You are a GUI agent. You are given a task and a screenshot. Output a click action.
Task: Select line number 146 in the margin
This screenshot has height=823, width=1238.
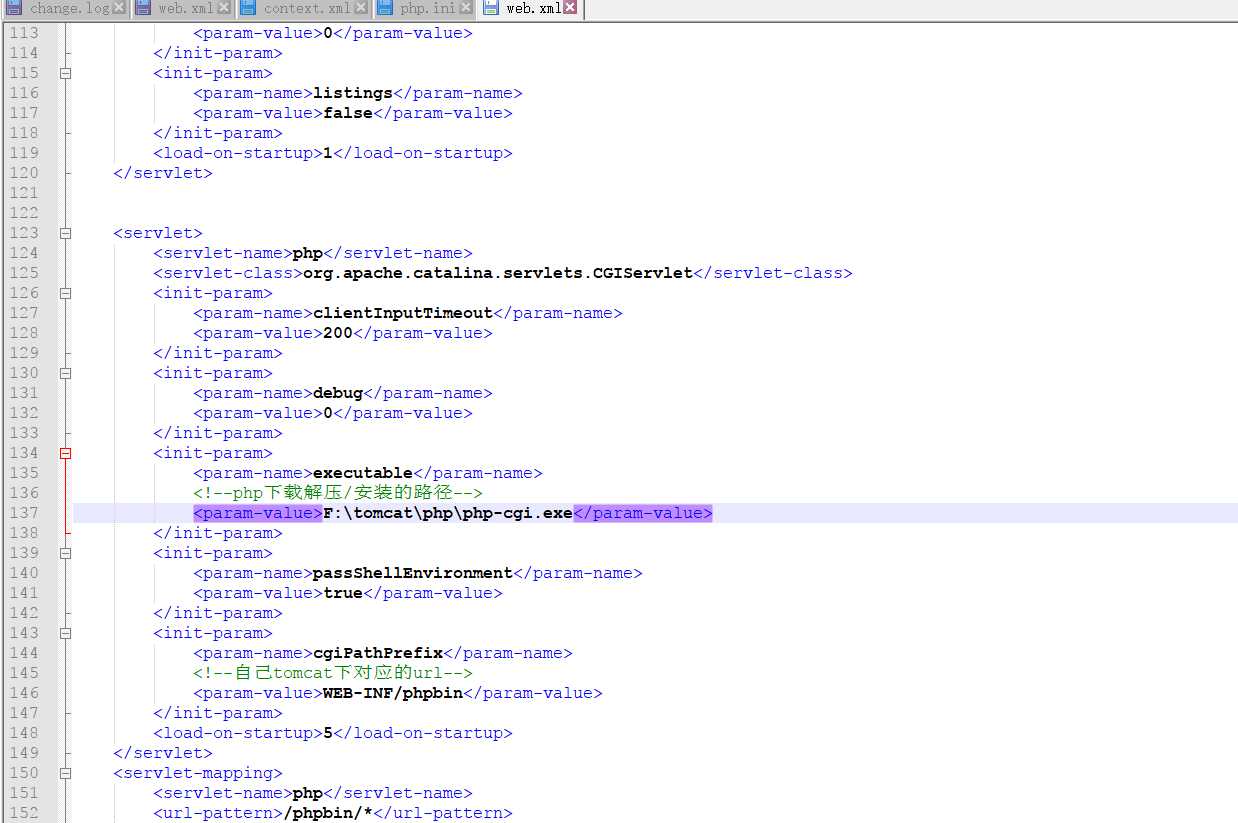pyautogui.click(x=24, y=693)
